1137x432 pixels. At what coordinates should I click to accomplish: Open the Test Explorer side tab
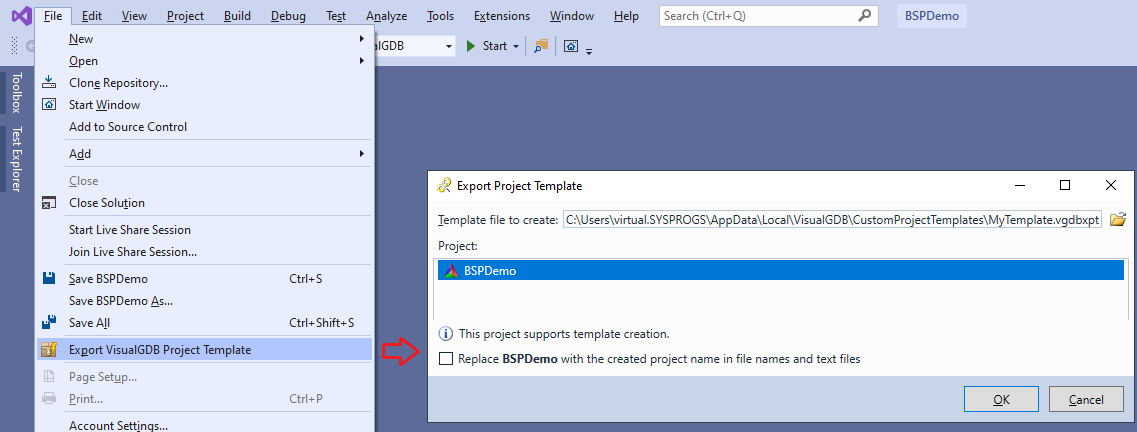pos(17,158)
